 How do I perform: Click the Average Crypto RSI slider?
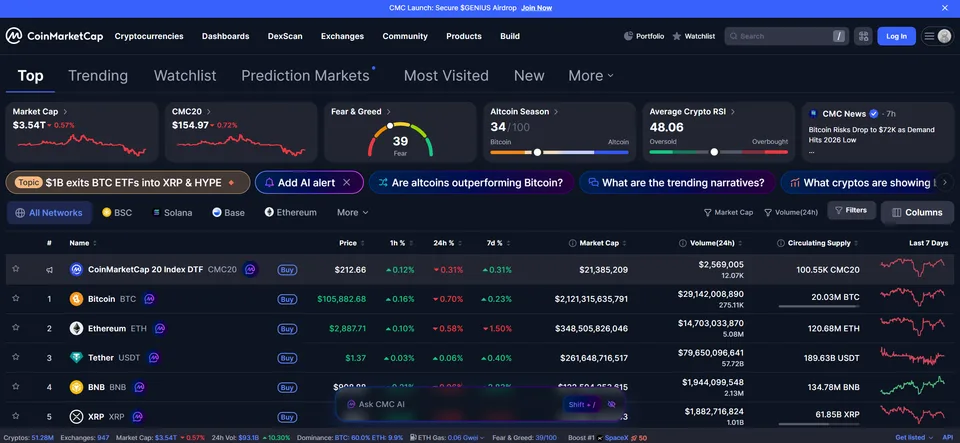pos(714,152)
